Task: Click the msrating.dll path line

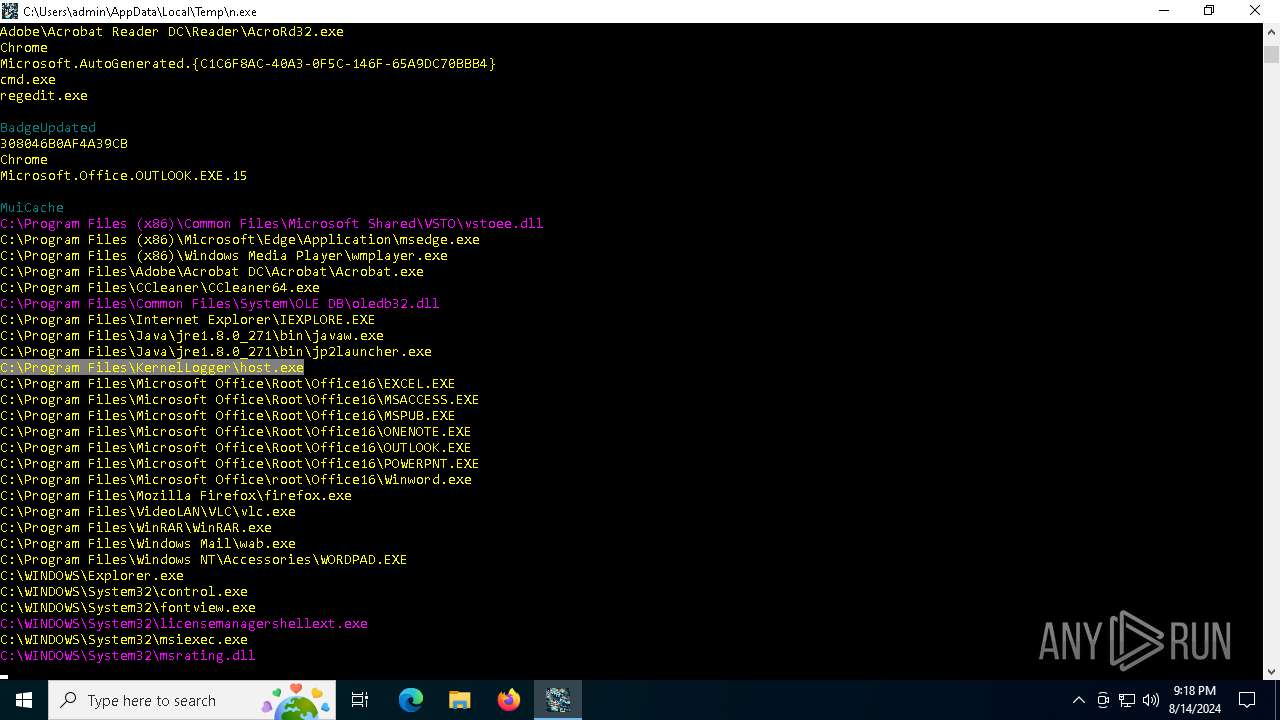Action: tap(128, 656)
